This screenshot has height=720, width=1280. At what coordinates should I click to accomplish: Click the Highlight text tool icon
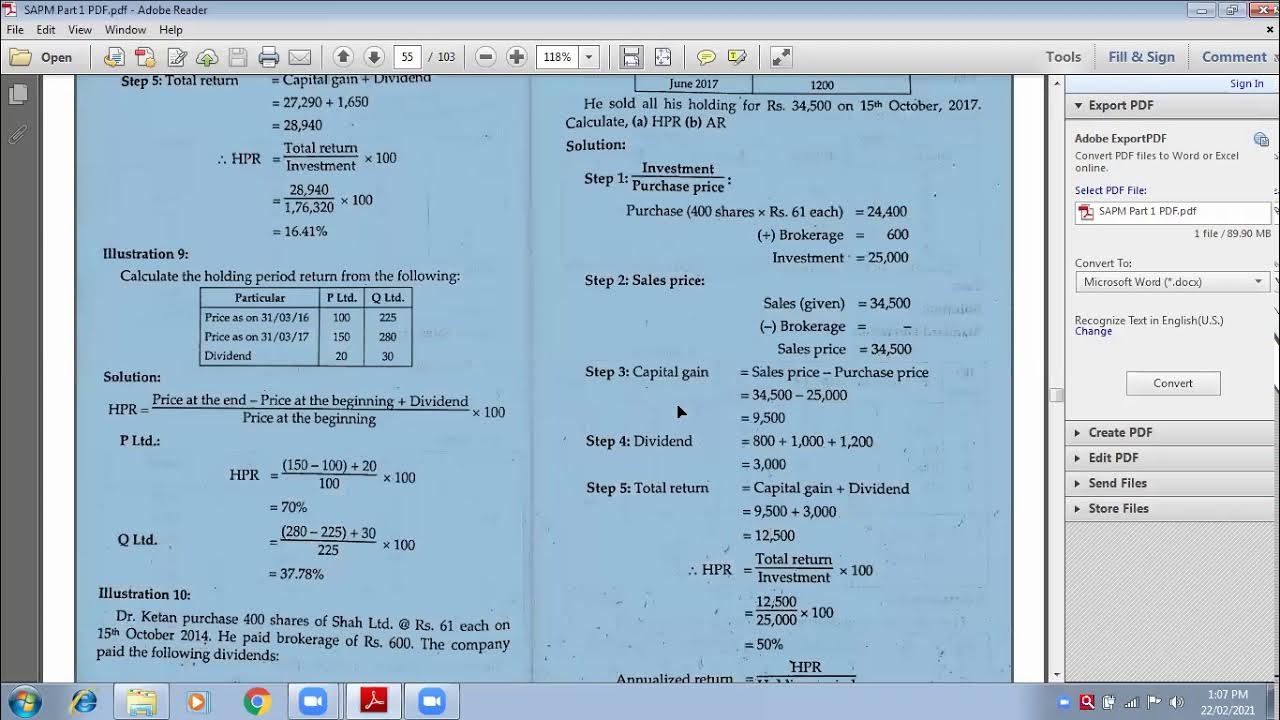[738, 57]
